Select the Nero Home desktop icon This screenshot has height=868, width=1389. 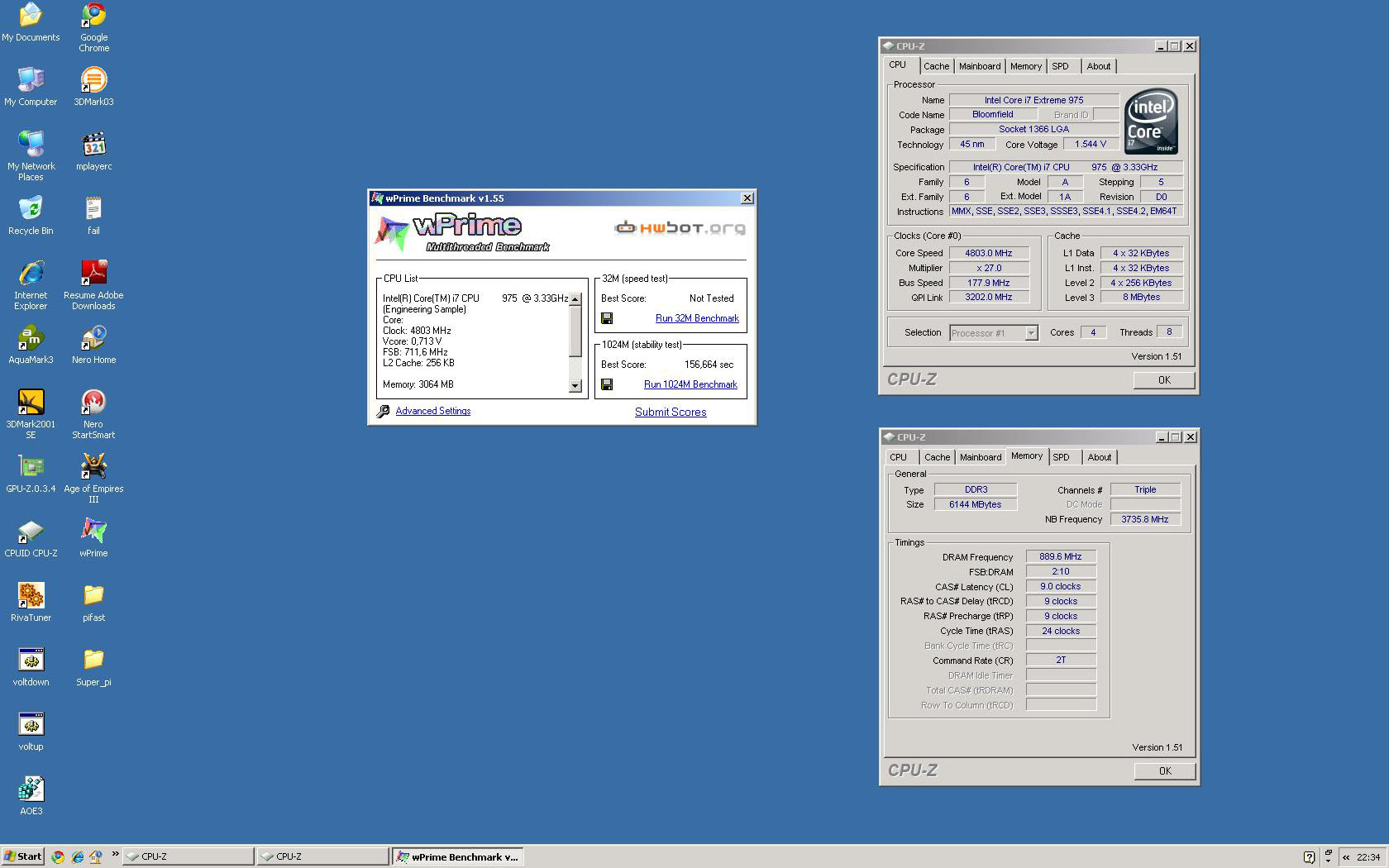tap(93, 345)
